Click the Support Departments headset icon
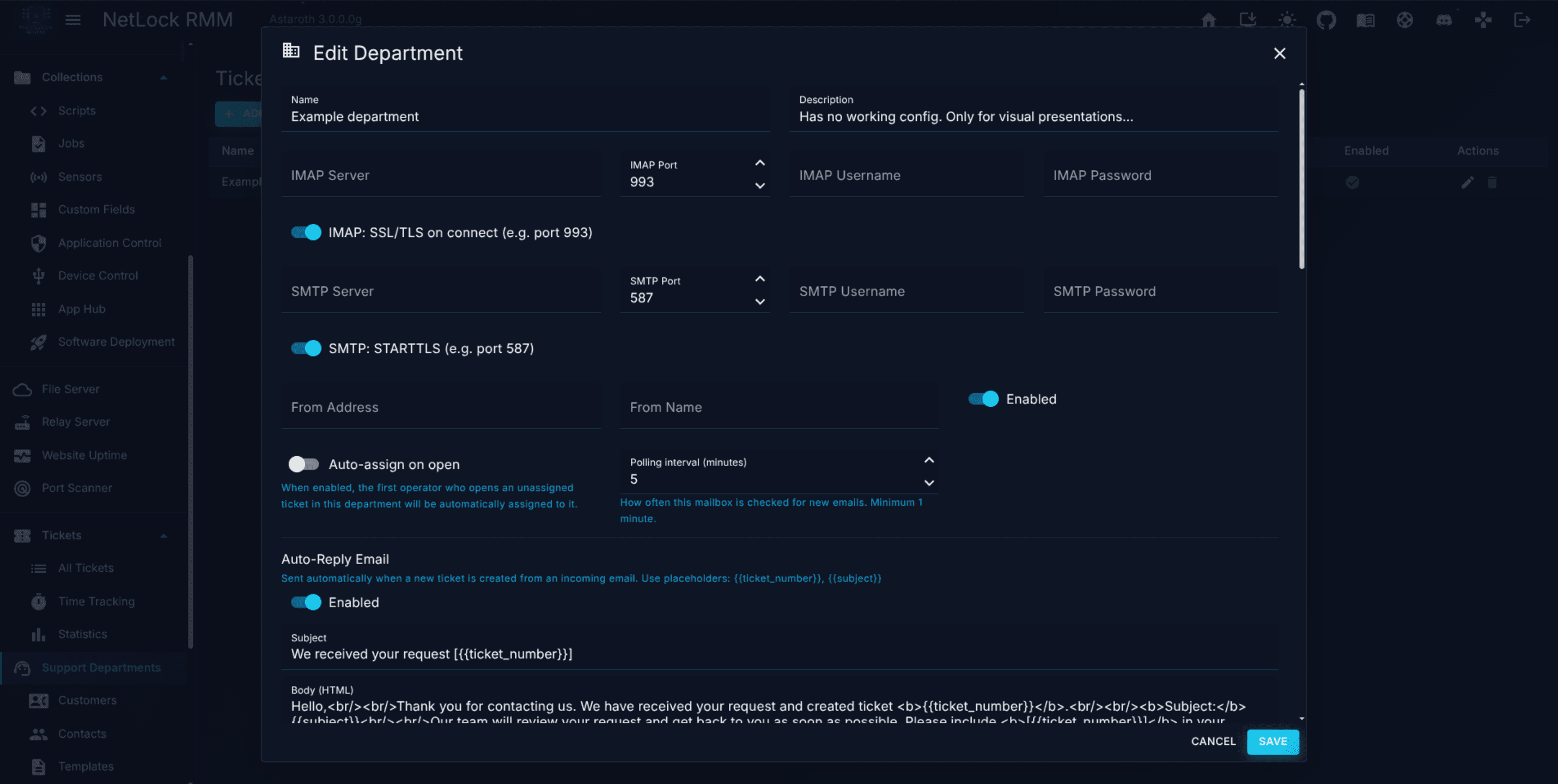 pyautogui.click(x=22, y=668)
